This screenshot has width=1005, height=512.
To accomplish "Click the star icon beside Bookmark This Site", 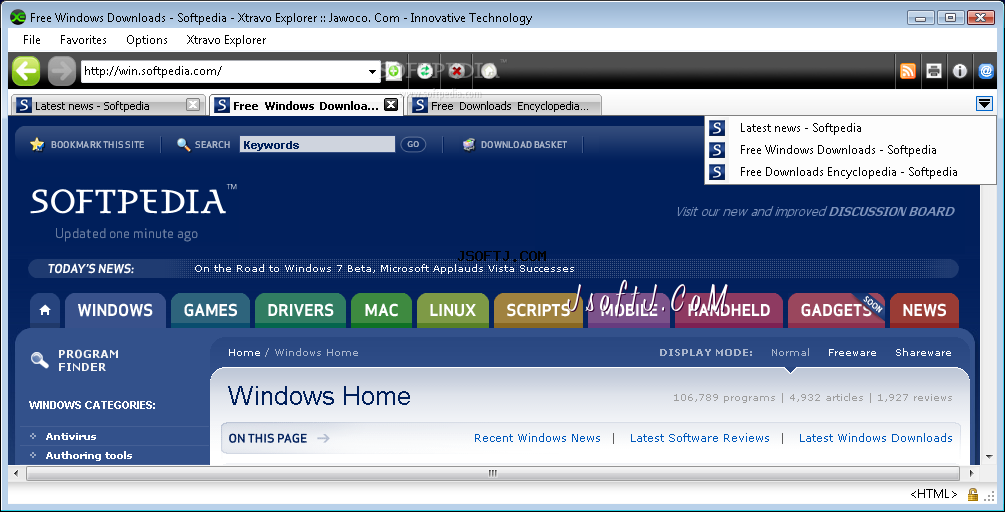I will pyautogui.click(x=37, y=144).
